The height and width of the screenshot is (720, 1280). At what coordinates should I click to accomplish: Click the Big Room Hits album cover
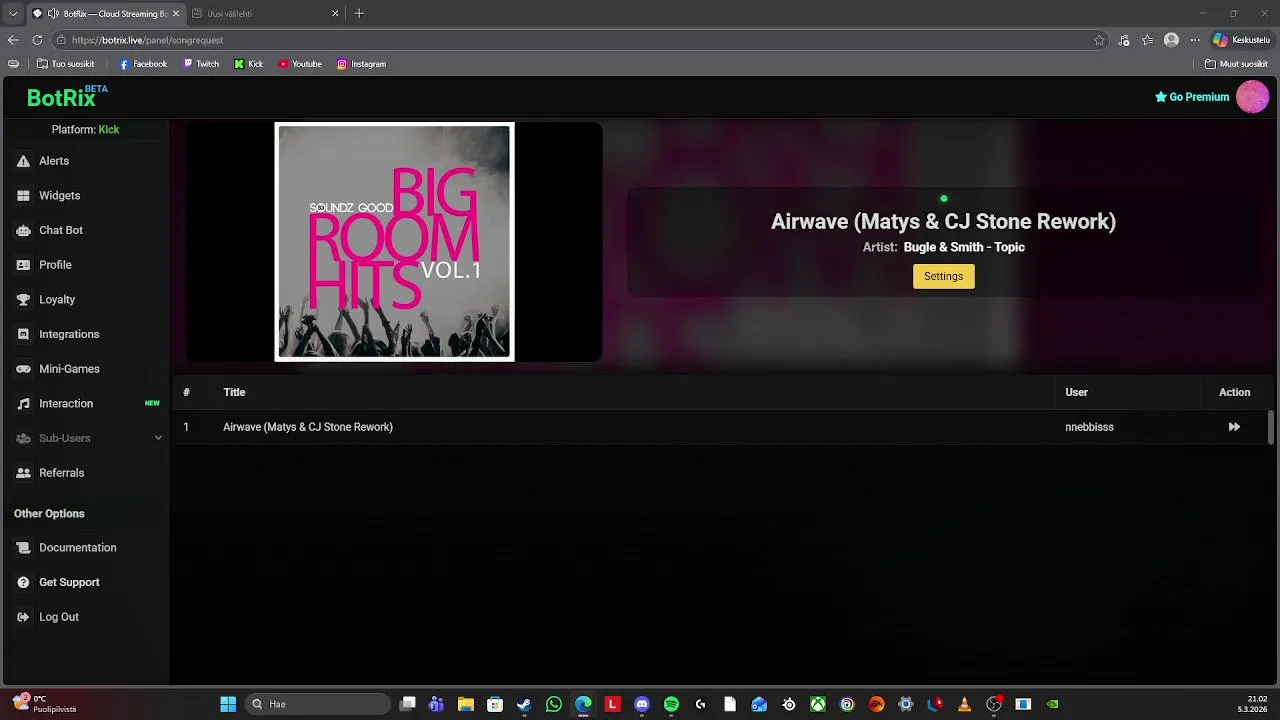click(x=394, y=242)
